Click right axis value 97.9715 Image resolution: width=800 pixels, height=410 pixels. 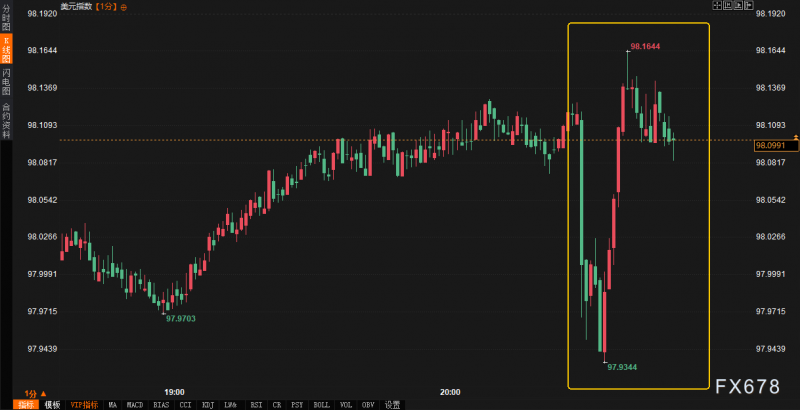(x=770, y=311)
